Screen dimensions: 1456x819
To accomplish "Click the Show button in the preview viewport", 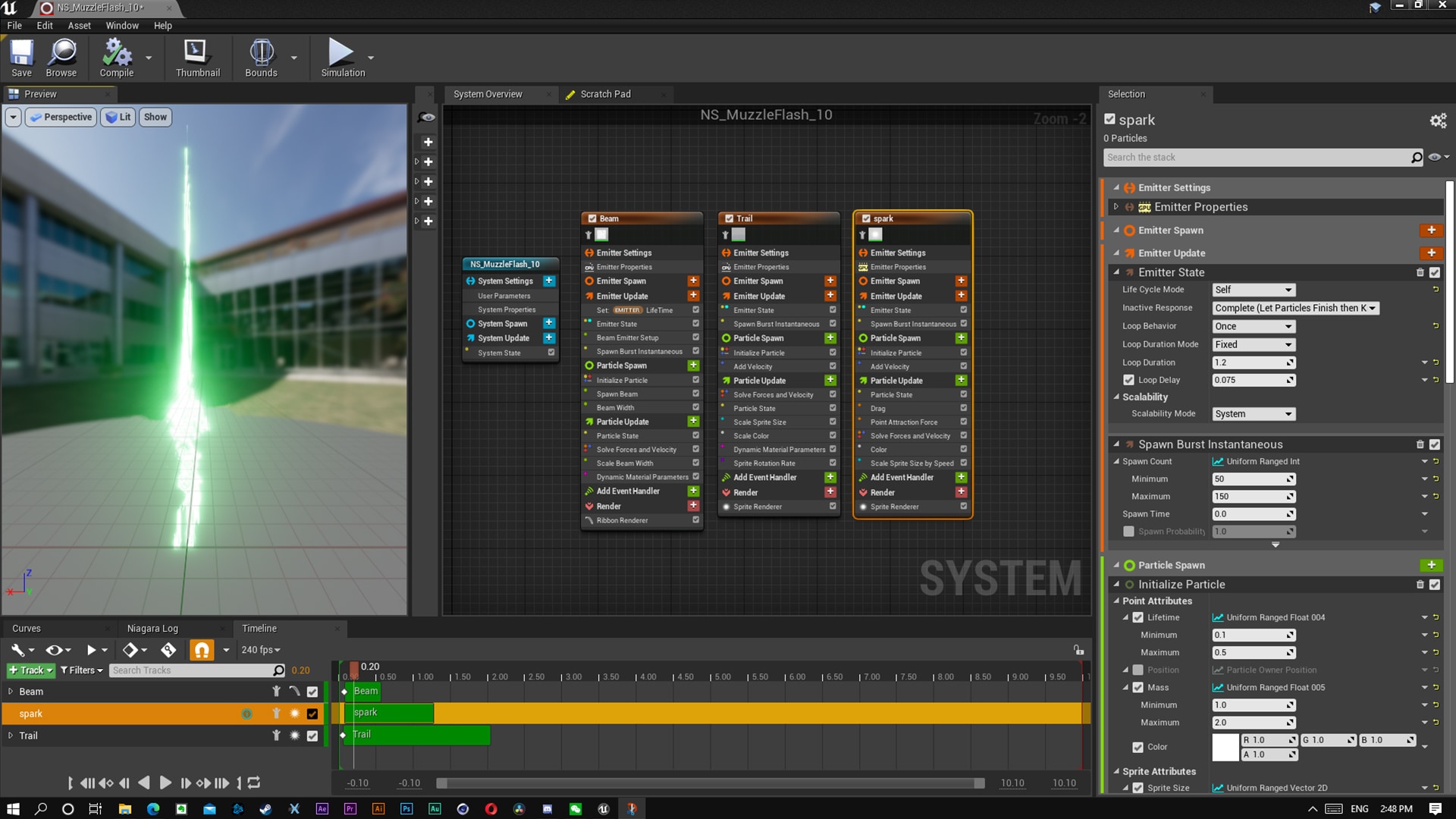I will 155,117.
